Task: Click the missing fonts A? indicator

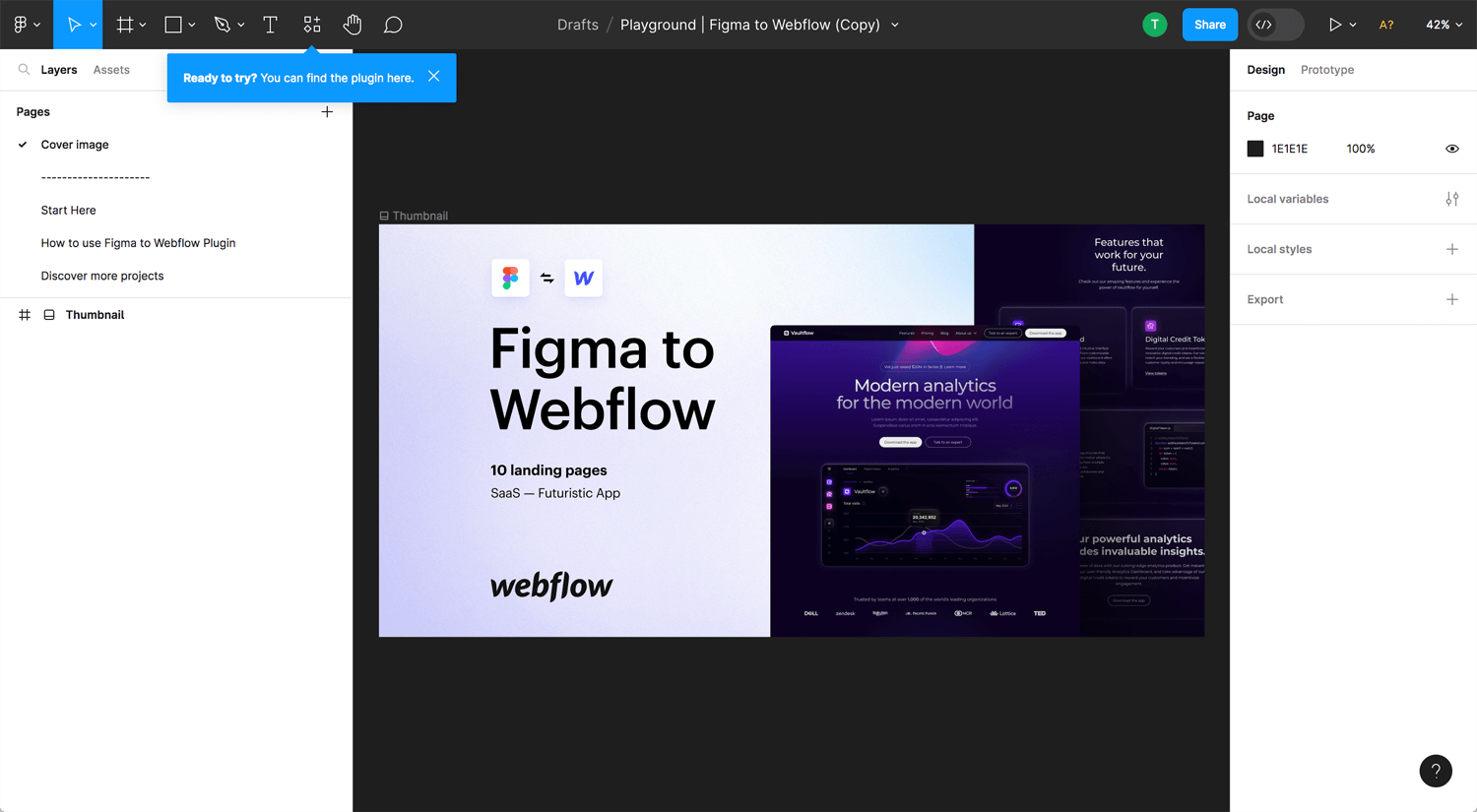Action: (x=1386, y=25)
